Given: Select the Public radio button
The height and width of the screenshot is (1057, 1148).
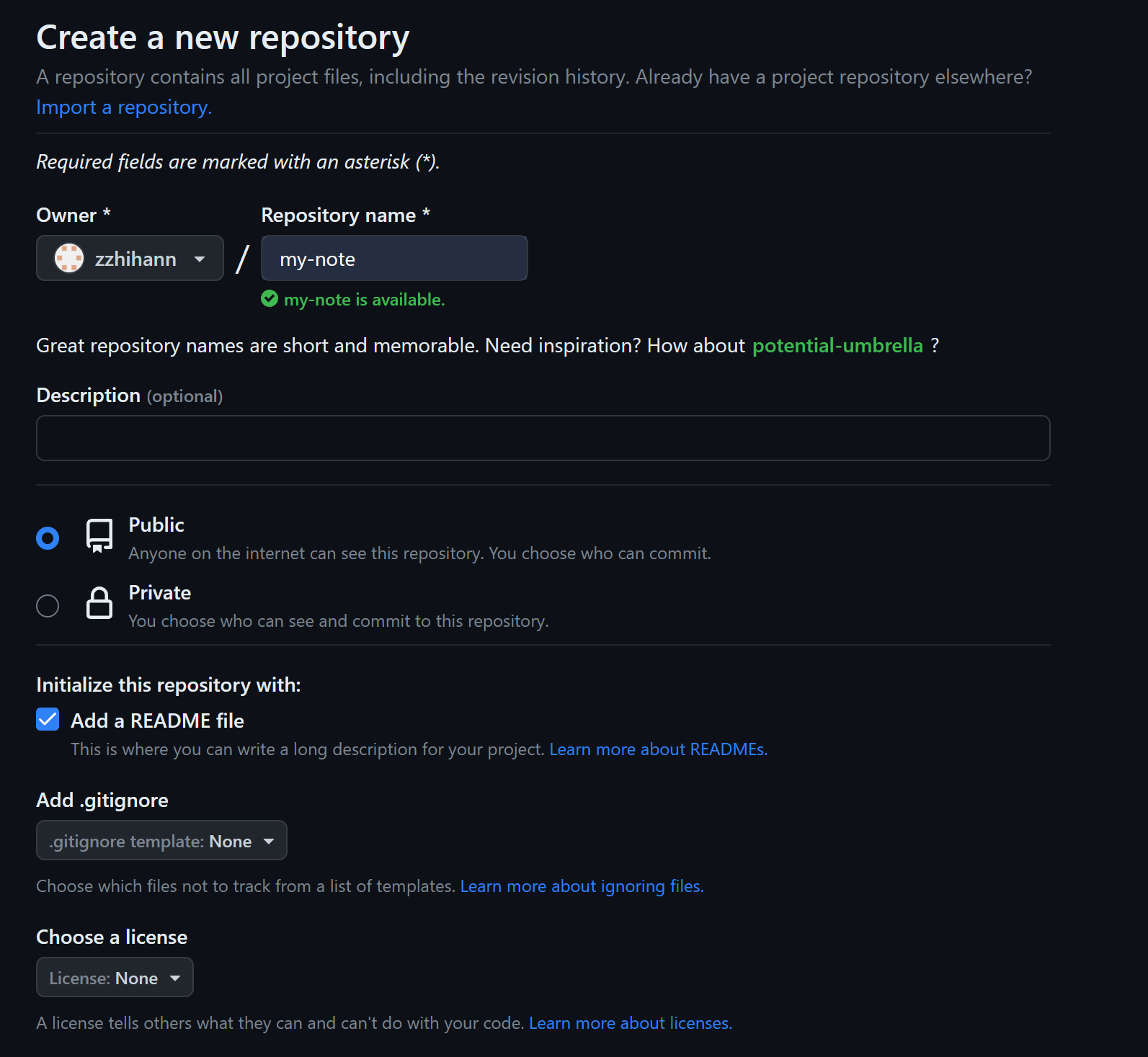Looking at the screenshot, I should [48, 538].
